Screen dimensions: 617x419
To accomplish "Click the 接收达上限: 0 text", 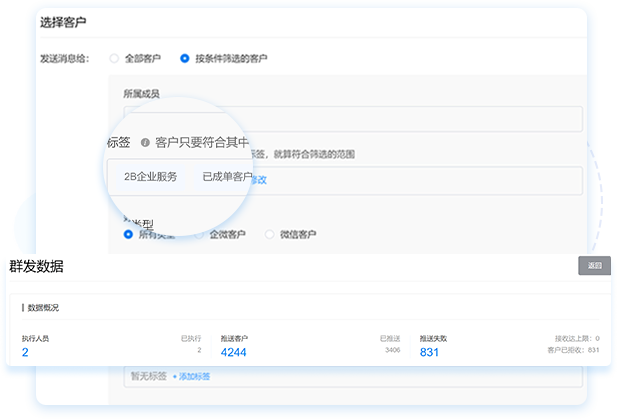I will tap(577, 338).
